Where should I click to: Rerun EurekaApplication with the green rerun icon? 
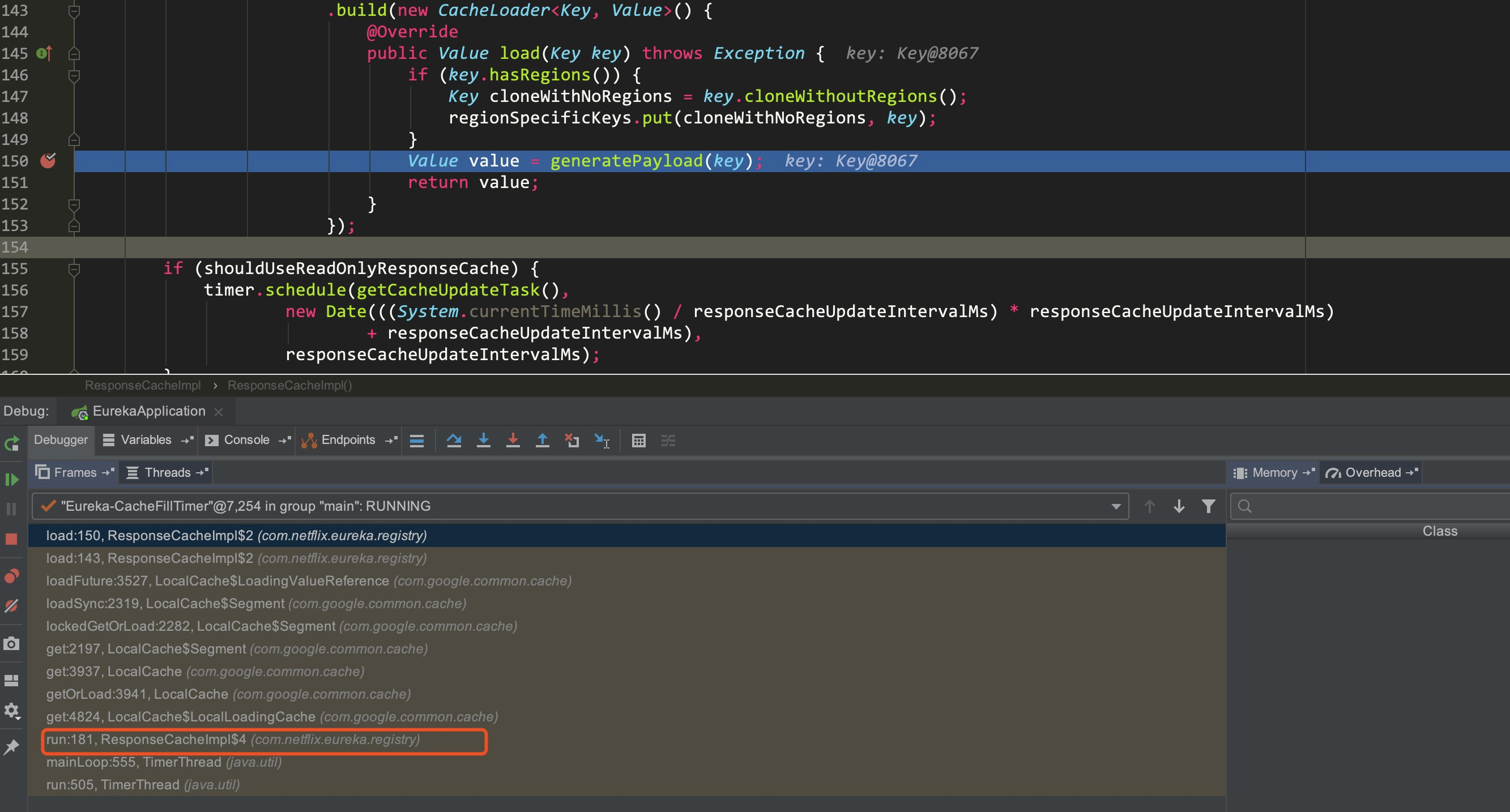coord(12,443)
